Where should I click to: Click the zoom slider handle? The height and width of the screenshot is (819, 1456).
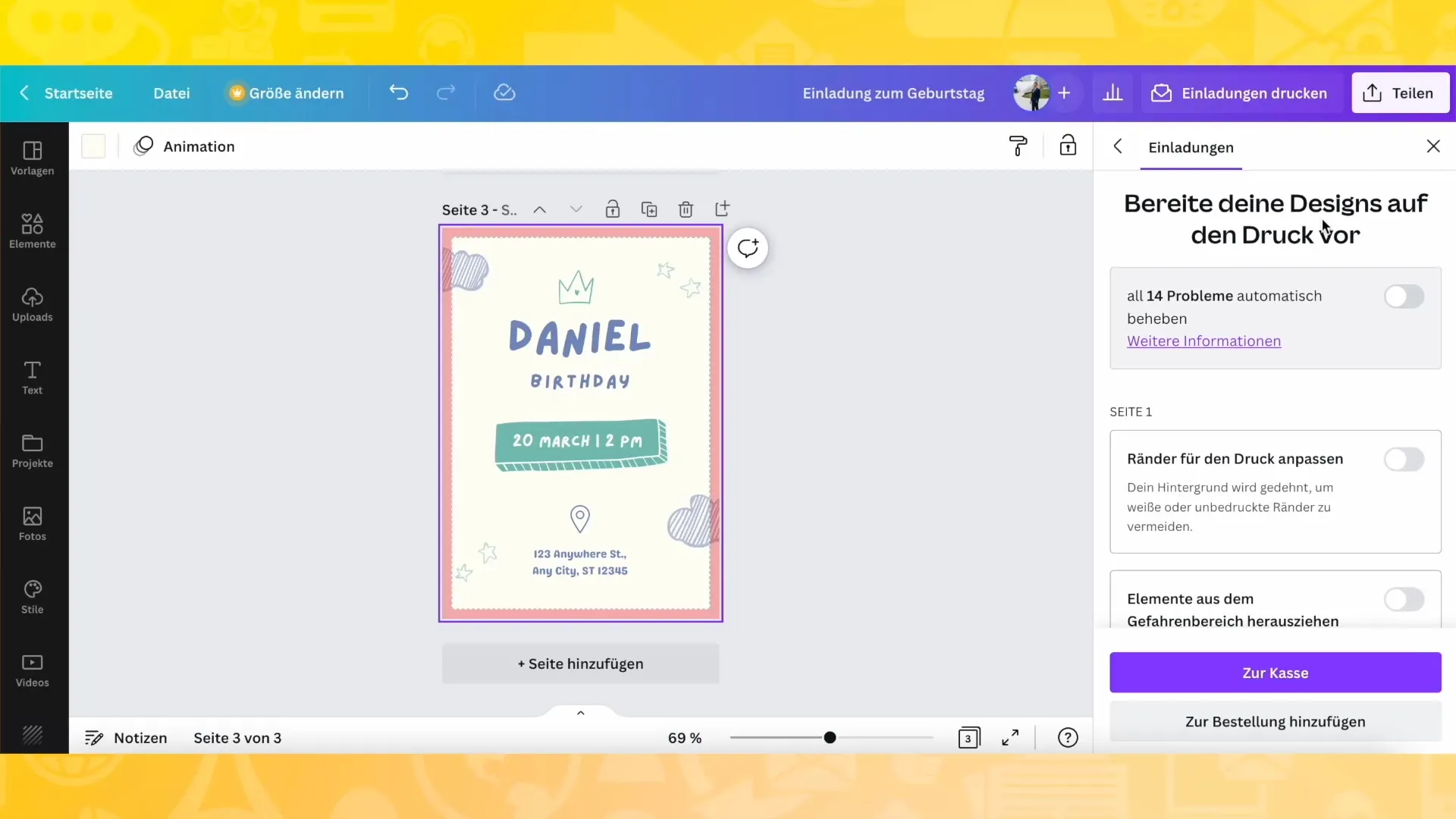click(x=830, y=738)
